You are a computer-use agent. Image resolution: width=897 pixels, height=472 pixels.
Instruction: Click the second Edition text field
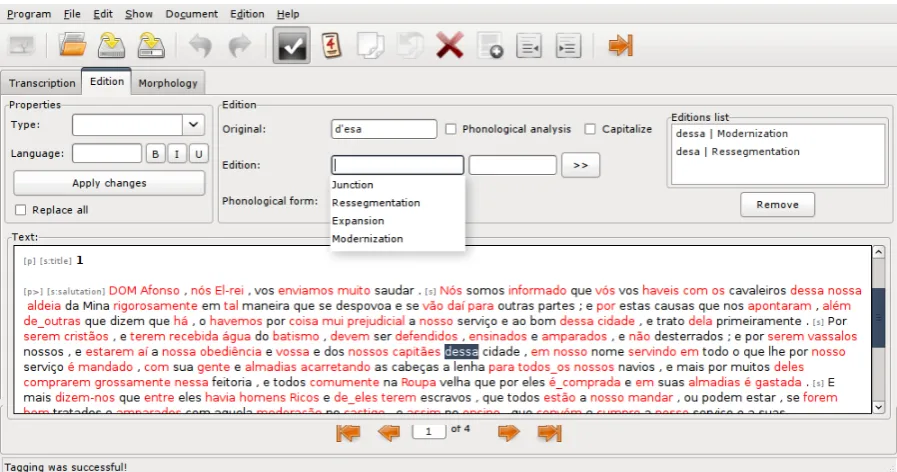point(513,165)
